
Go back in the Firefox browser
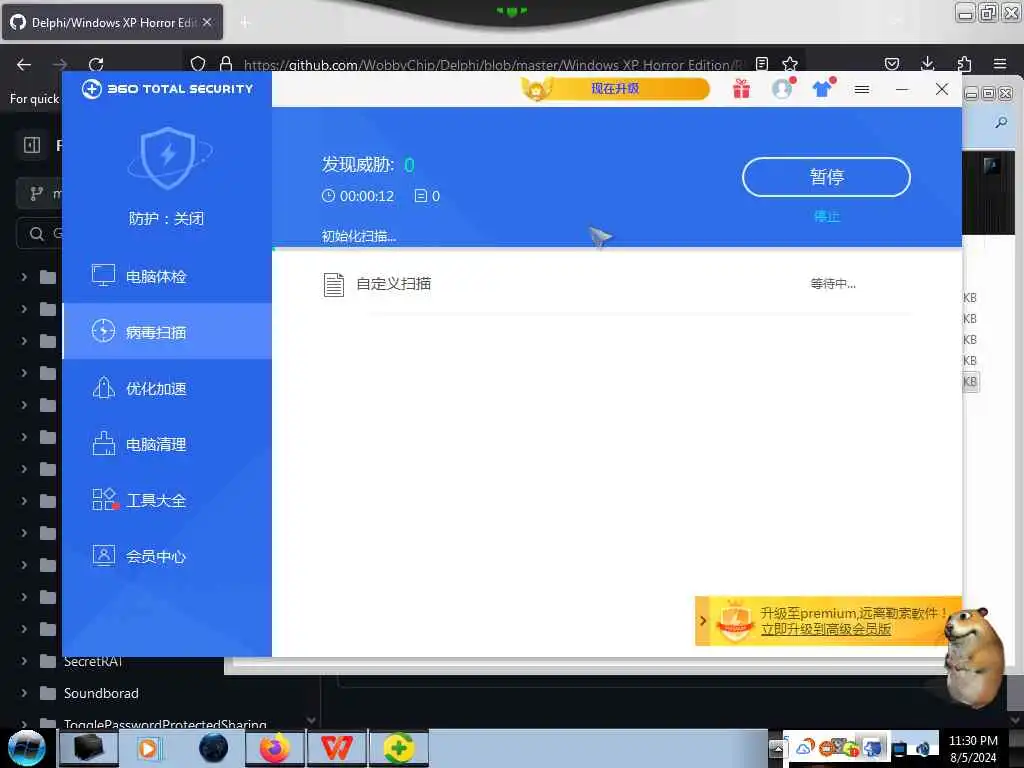[24, 64]
